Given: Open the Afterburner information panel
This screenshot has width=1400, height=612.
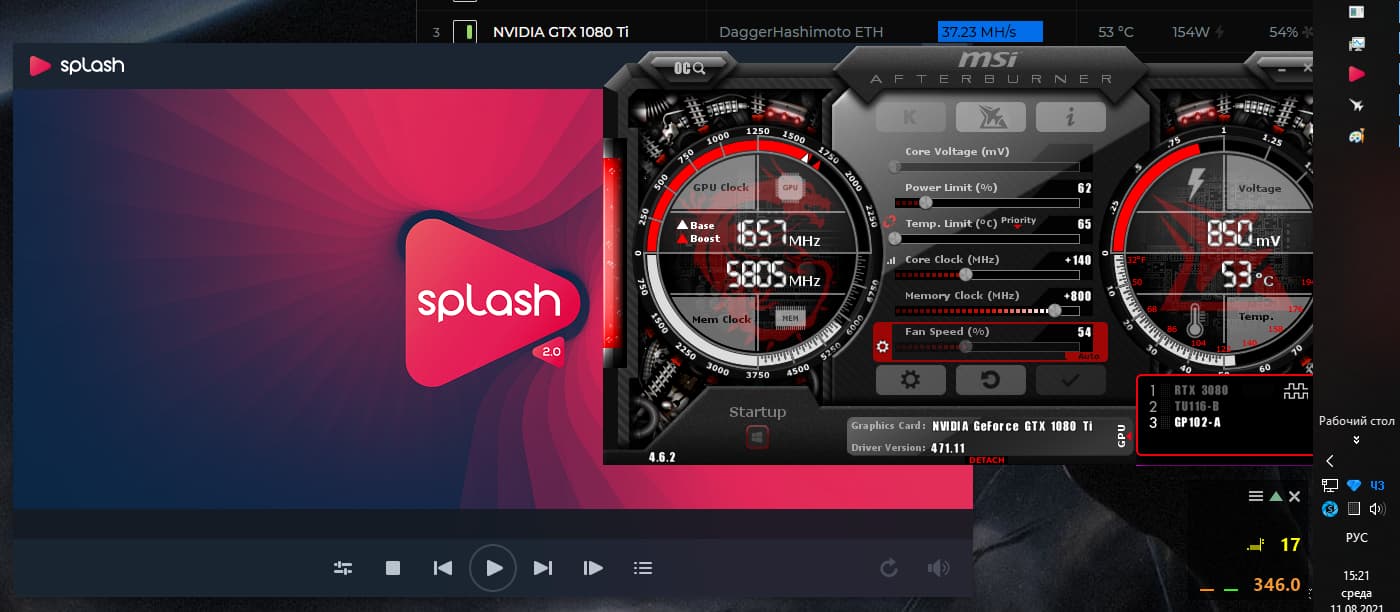Looking at the screenshot, I should click(1070, 117).
